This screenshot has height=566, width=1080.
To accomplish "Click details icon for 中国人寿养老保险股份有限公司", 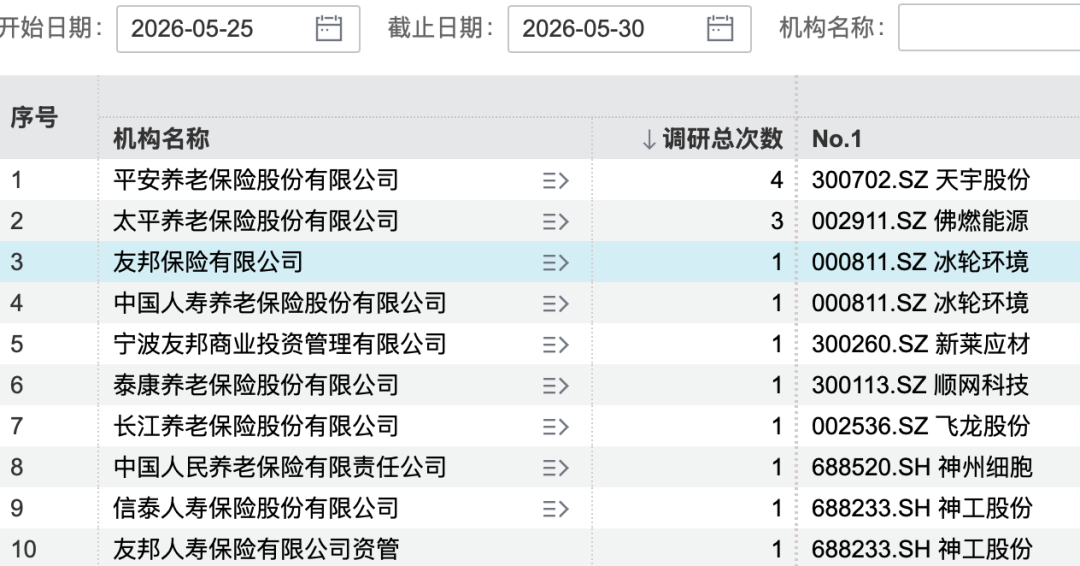I will pos(555,304).
